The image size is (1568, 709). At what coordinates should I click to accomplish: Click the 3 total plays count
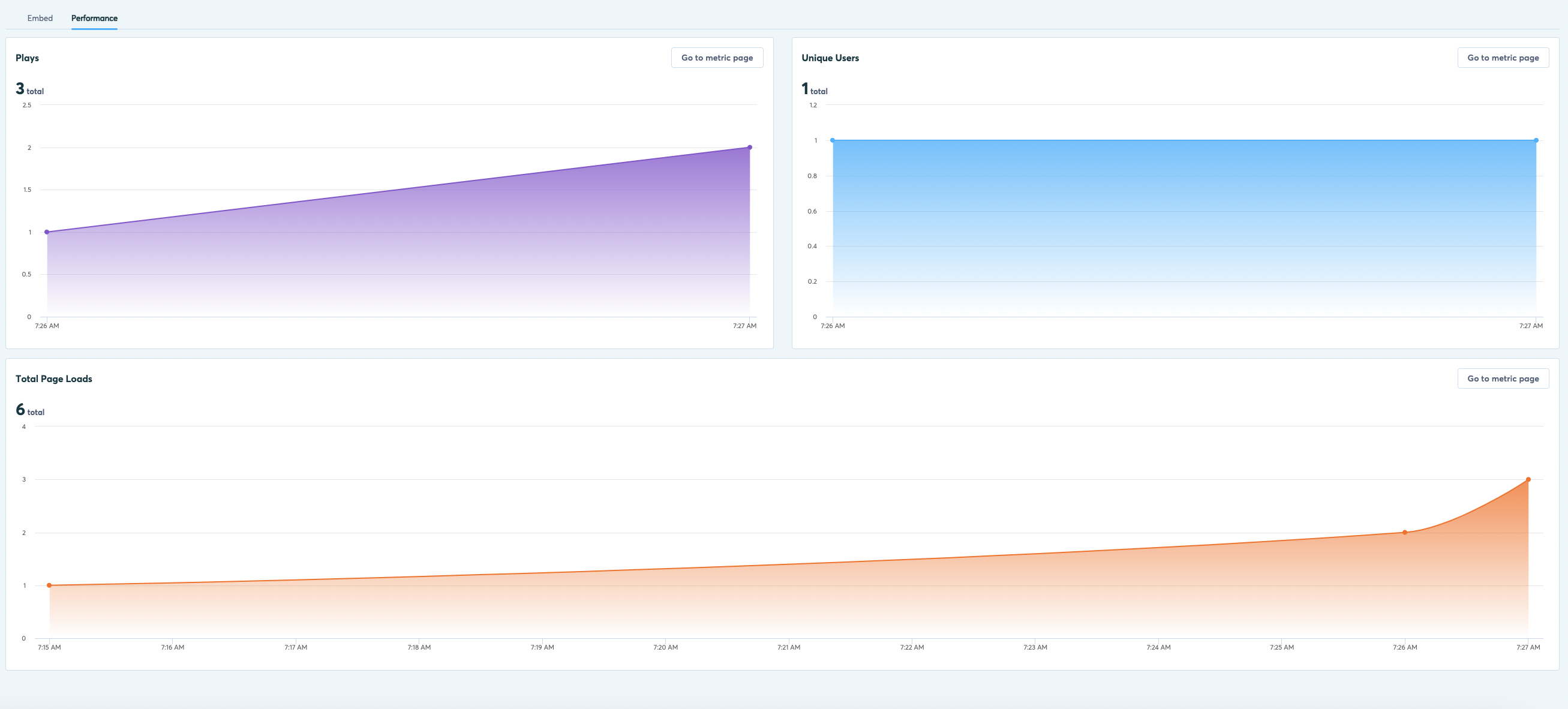(x=29, y=89)
